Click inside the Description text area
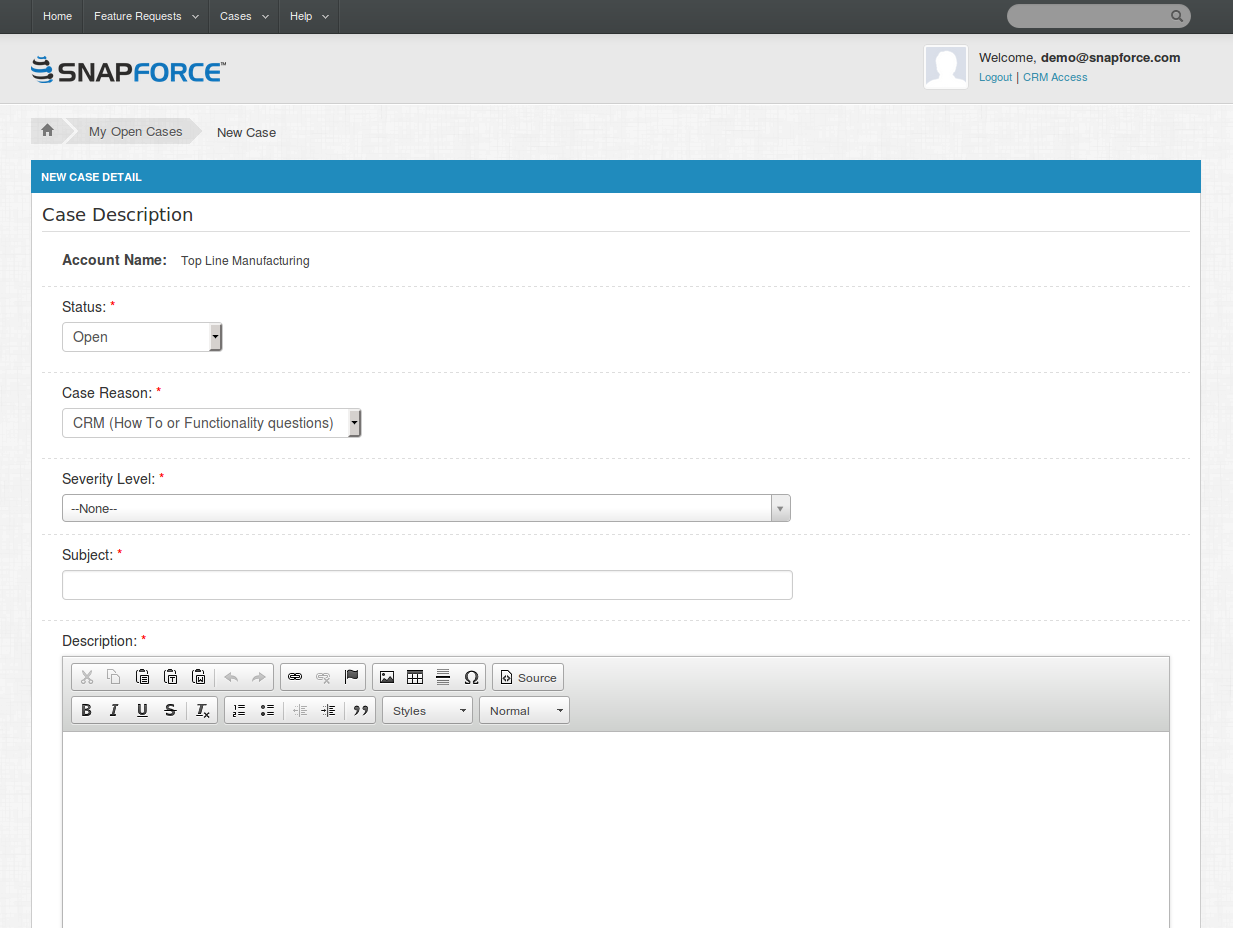 pyautogui.click(x=615, y=830)
